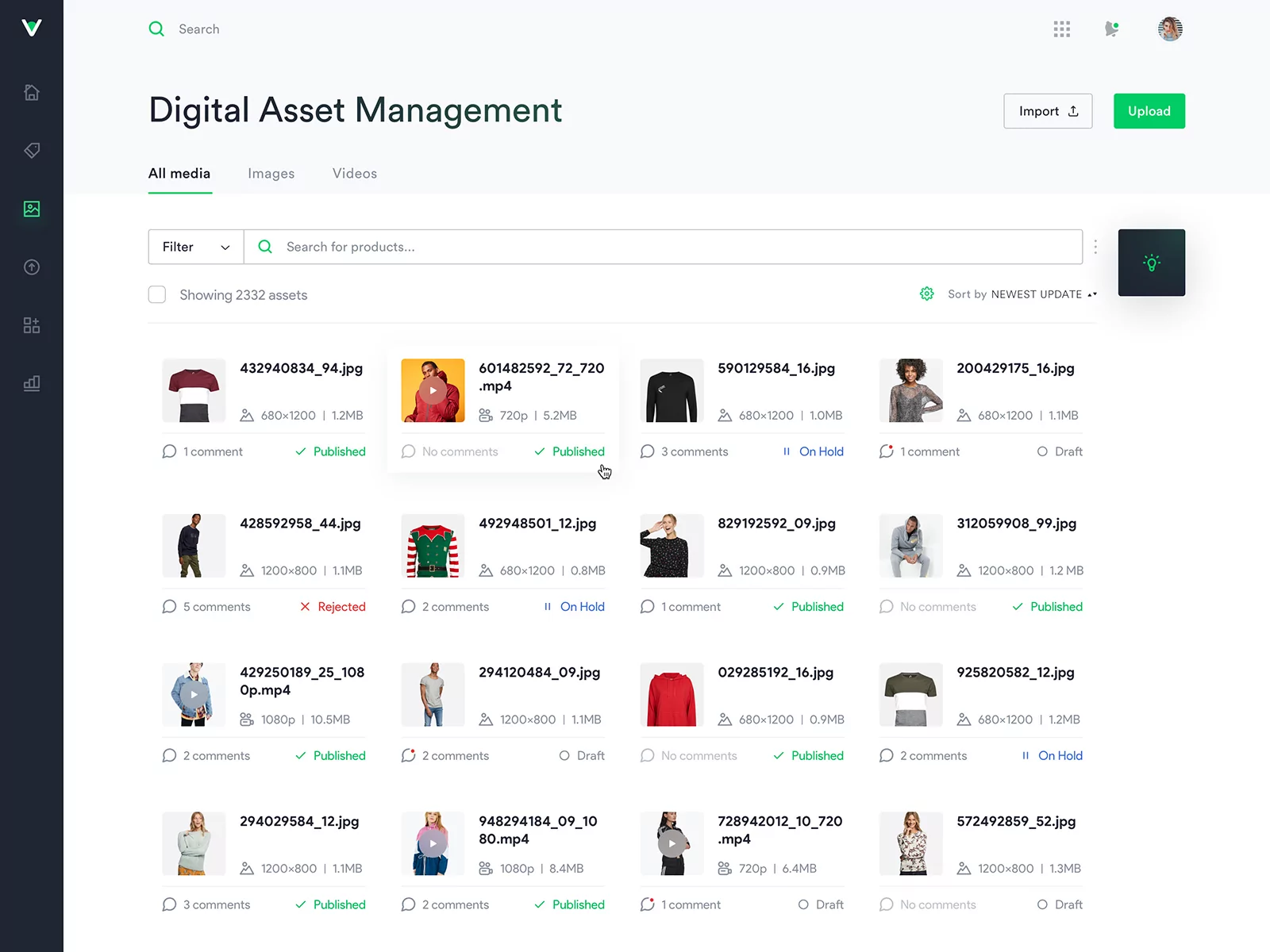Open the user profile avatar

click(x=1170, y=29)
